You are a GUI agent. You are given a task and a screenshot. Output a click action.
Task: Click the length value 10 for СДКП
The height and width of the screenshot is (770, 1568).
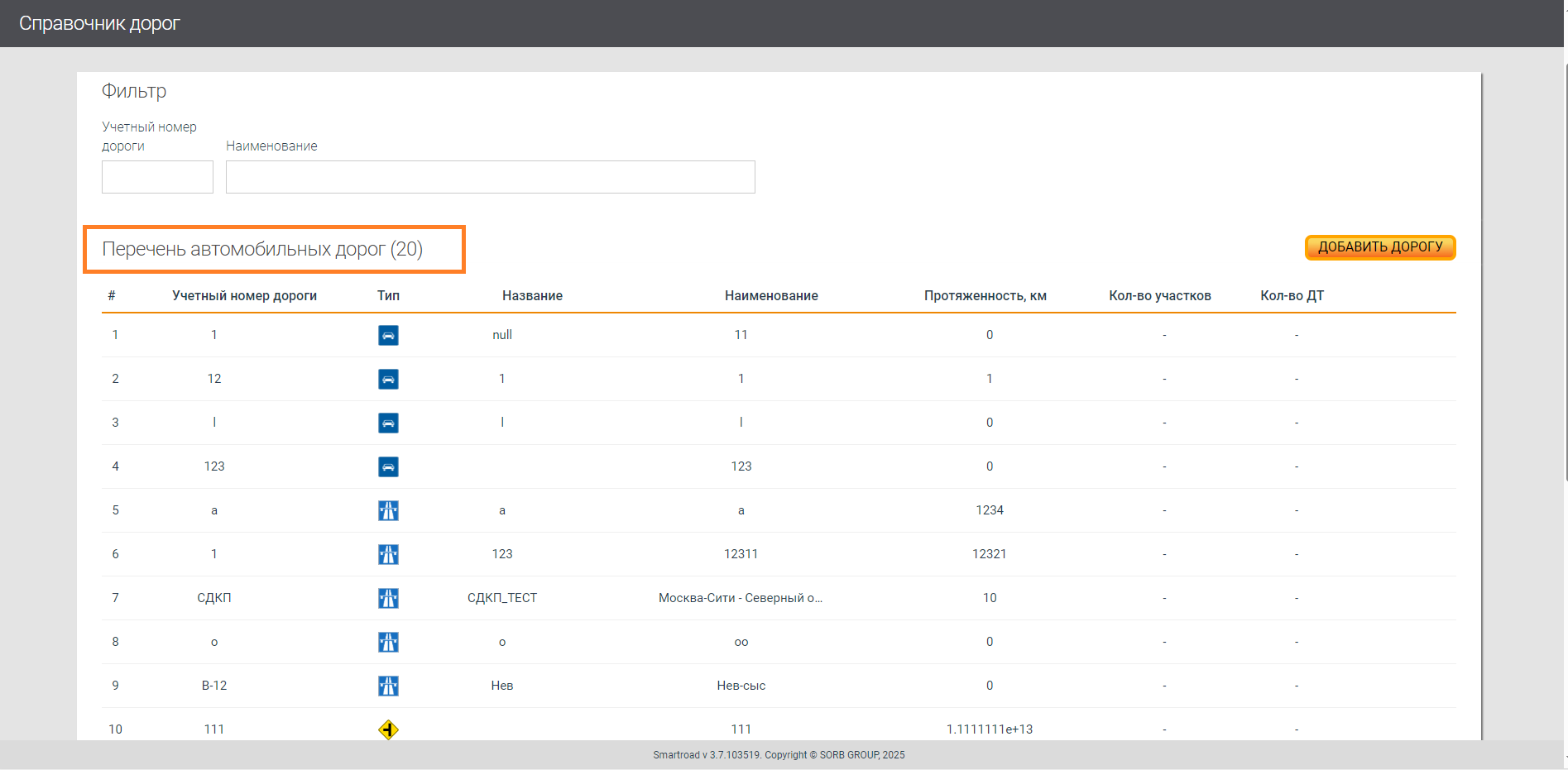click(x=990, y=598)
